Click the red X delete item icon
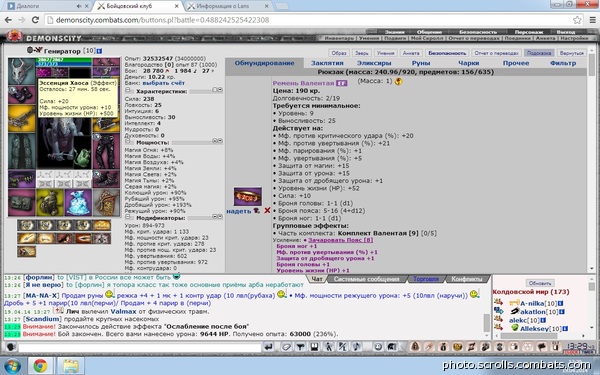The height and width of the screenshot is (375, 600). tap(267, 210)
